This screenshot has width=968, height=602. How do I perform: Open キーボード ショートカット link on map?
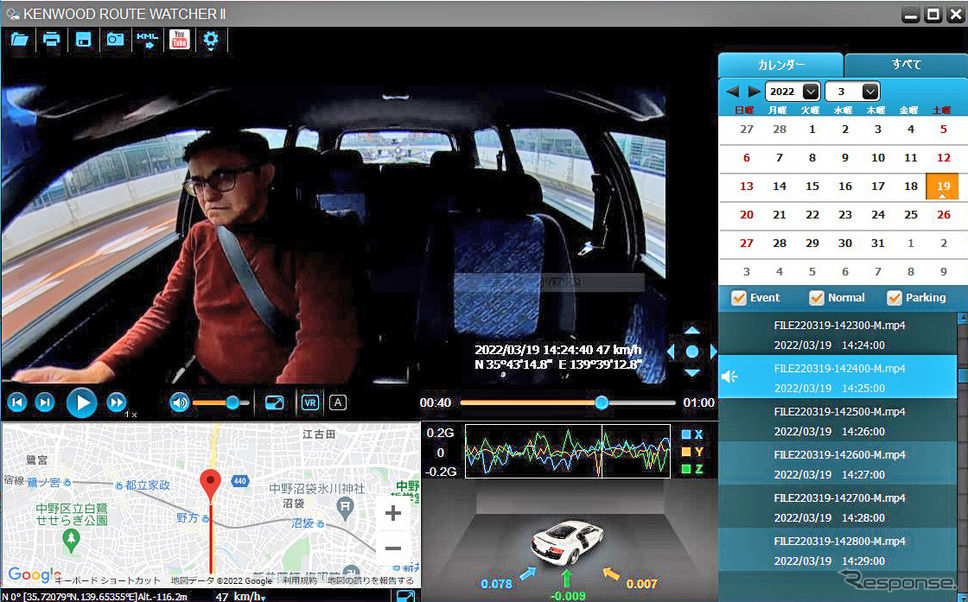coord(108,581)
